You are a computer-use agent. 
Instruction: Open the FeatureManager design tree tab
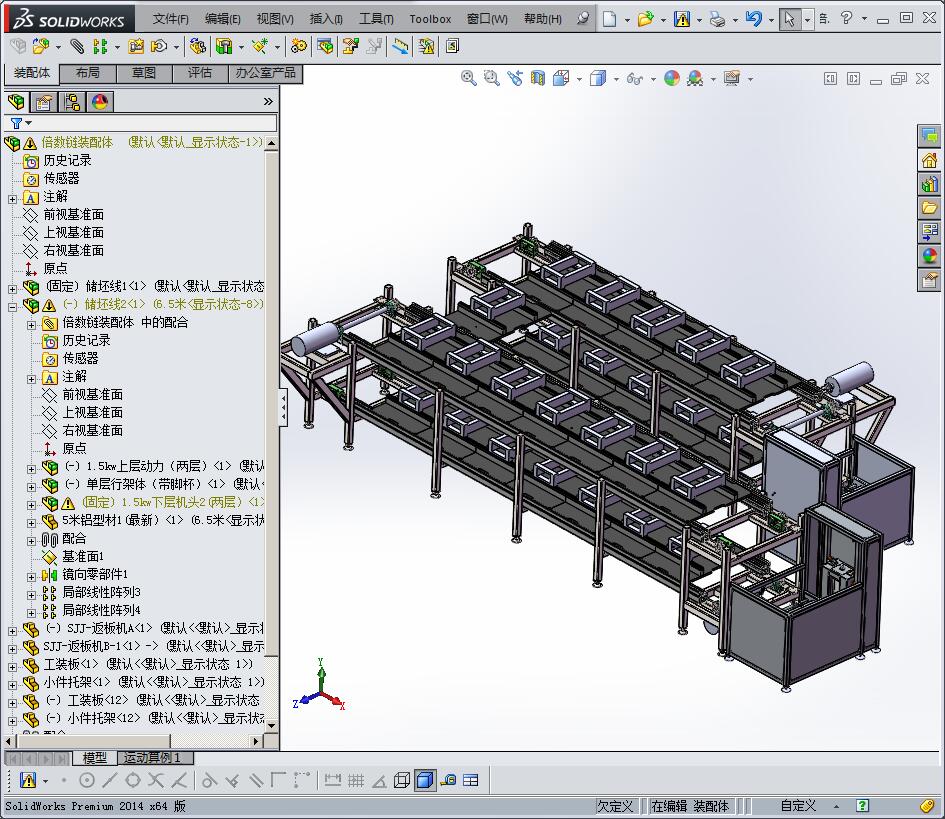pyautogui.click(x=17, y=102)
